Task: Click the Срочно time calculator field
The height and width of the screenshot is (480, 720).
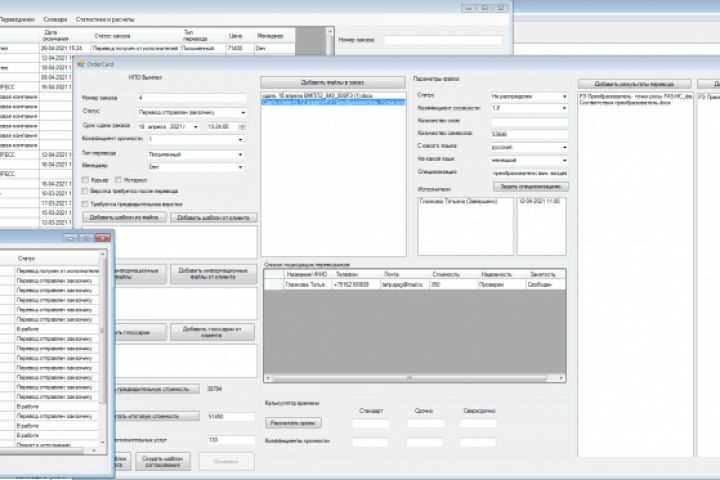Action: 425,424
